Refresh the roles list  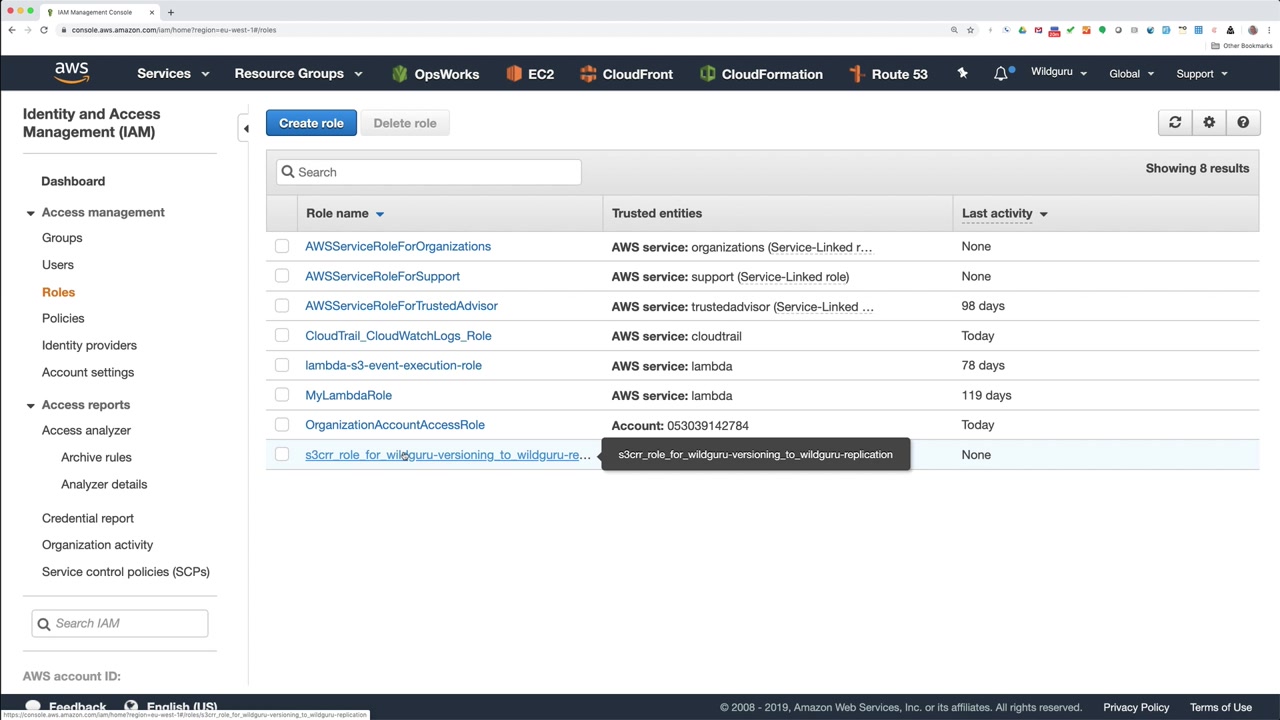[1175, 122]
